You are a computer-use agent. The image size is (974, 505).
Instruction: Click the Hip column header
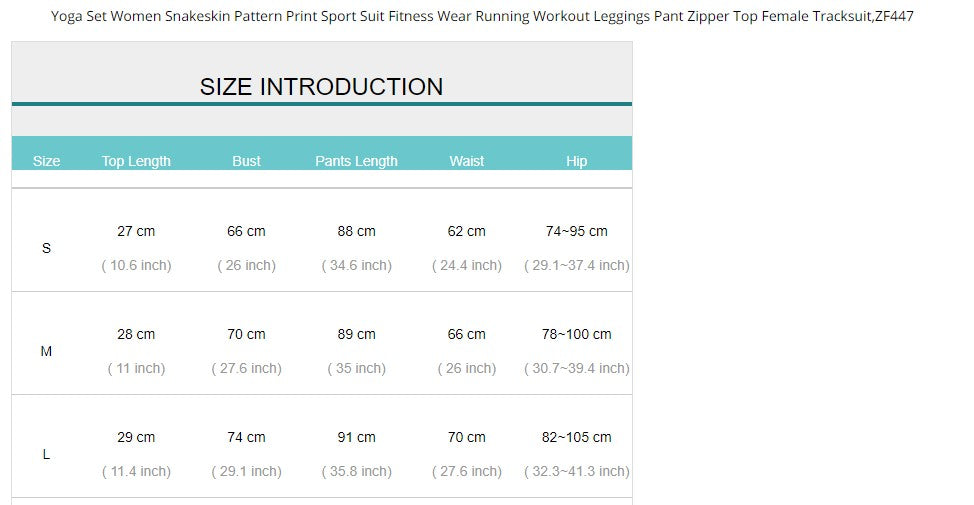[x=576, y=161]
